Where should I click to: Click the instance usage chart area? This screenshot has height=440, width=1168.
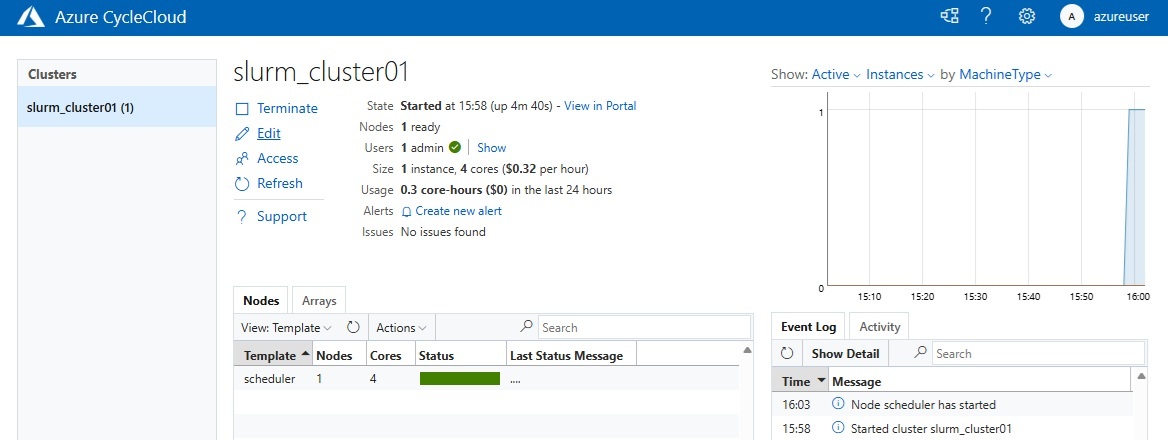988,189
